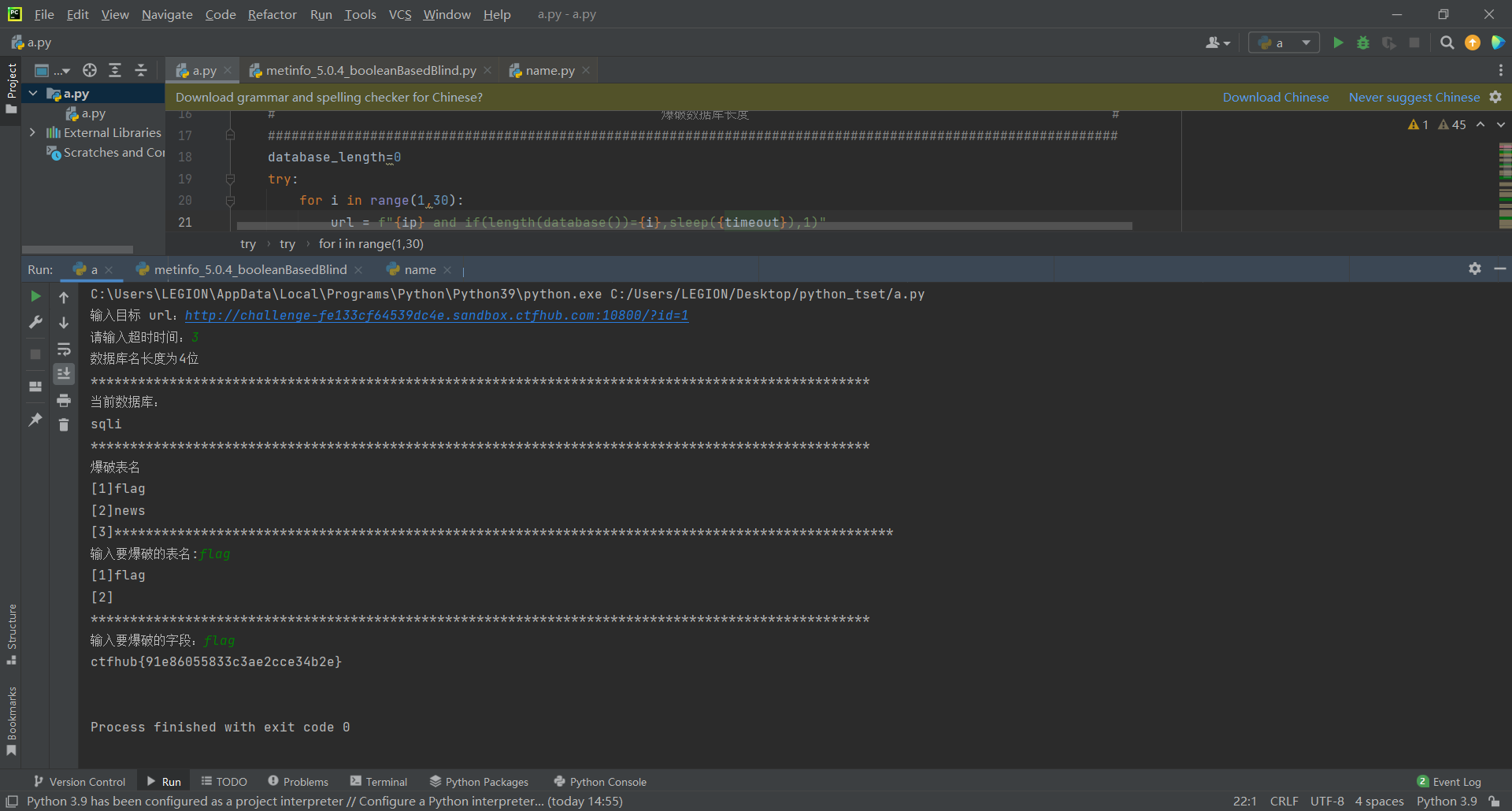Change the CRLF line separator in status bar
The width and height of the screenshot is (1512, 811).
click(x=1284, y=801)
